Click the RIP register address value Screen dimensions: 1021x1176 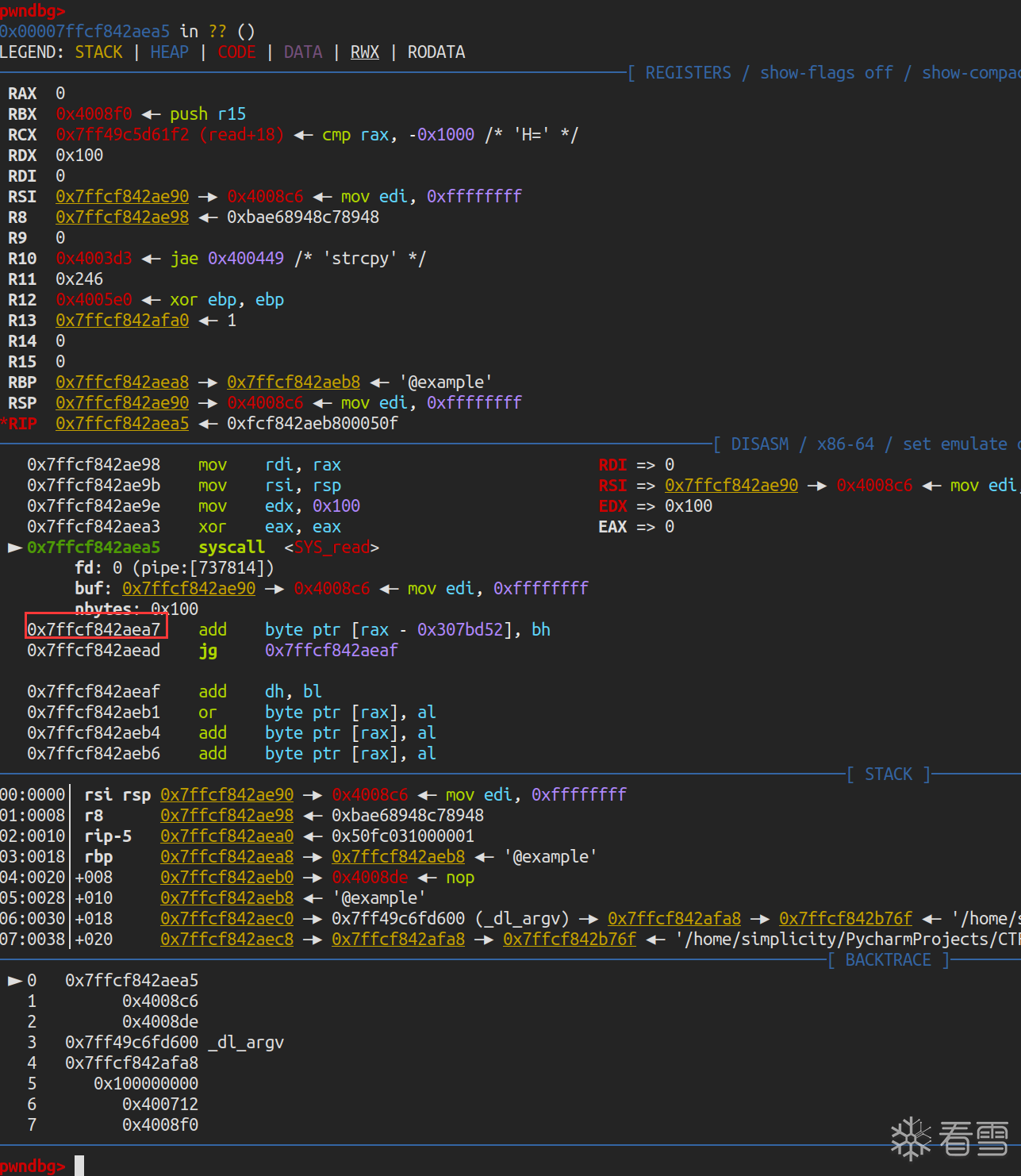(122, 424)
